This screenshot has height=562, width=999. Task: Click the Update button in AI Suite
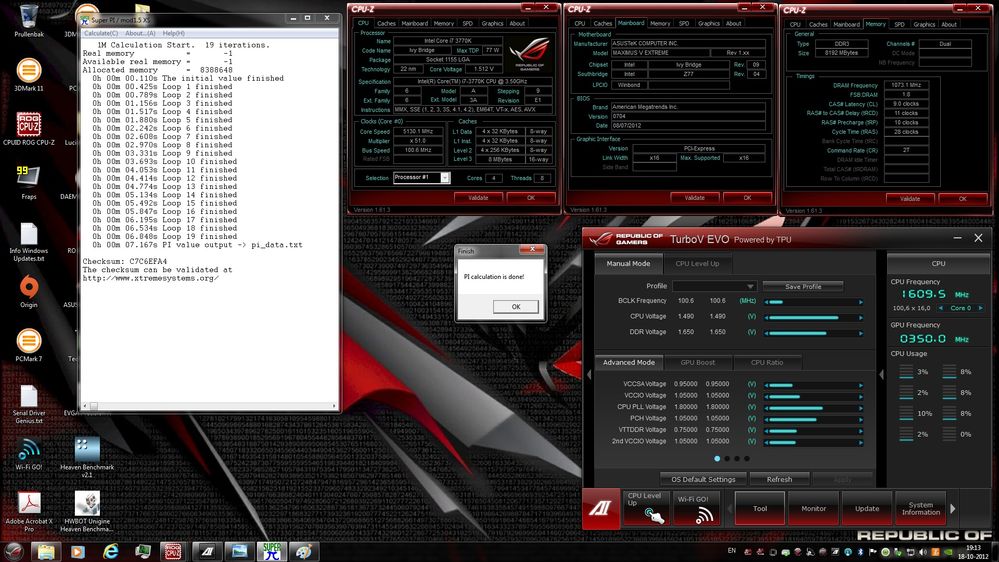(x=866, y=508)
